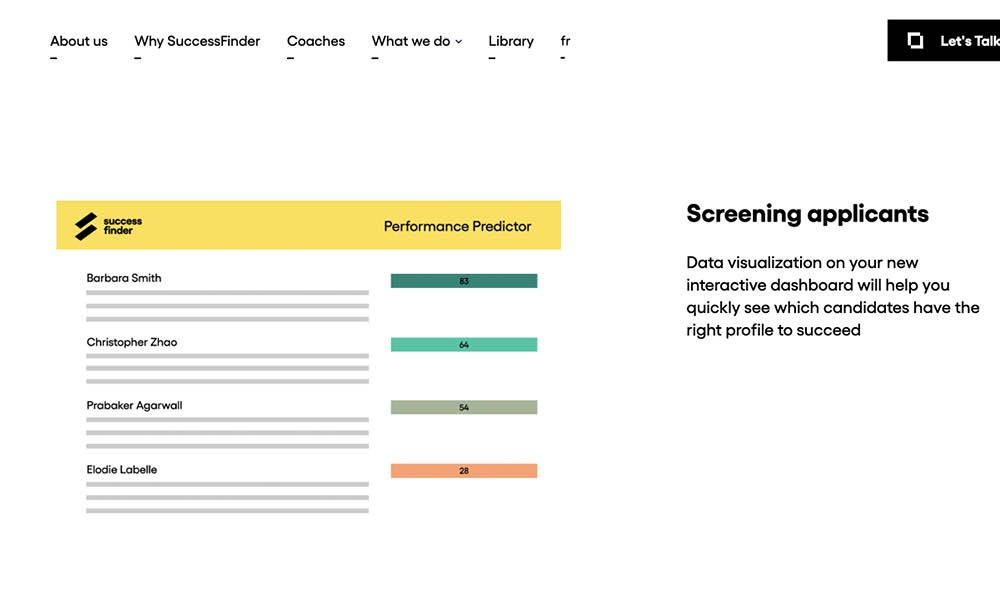The image size is (1000, 600).
Task: Open the About us menu item
Action: [x=78, y=41]
